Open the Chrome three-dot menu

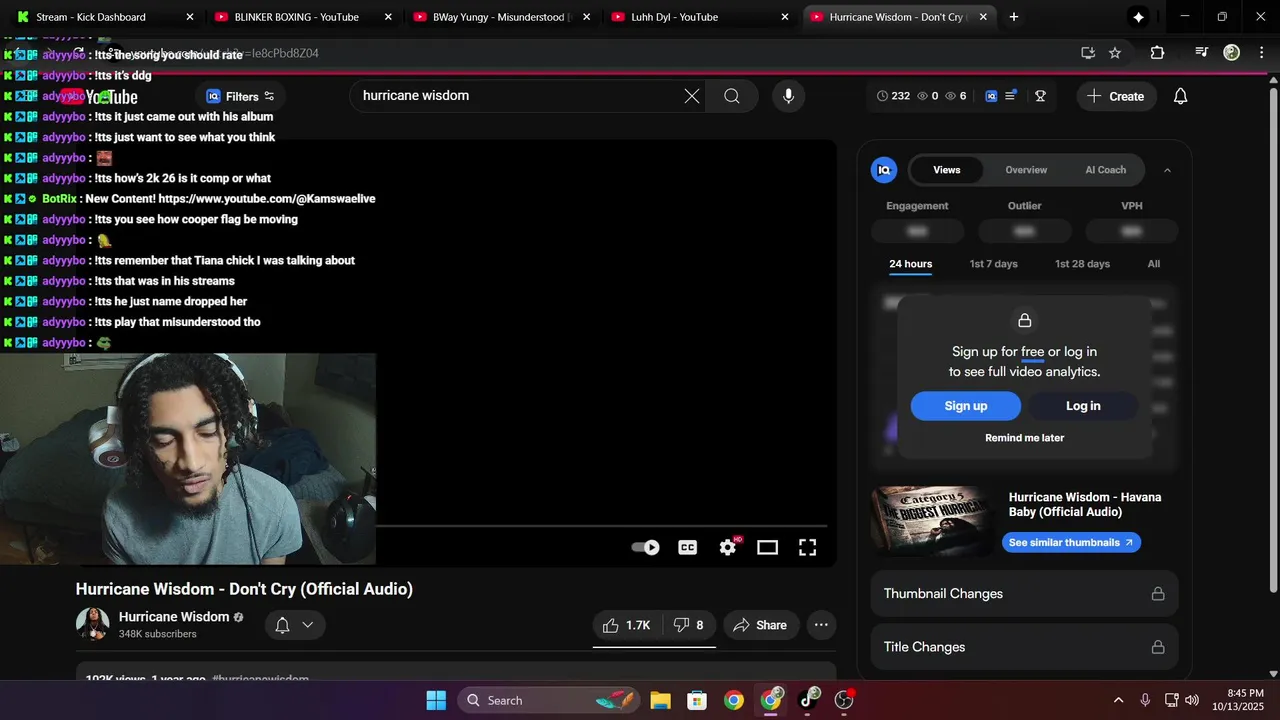coord(1261,53)
